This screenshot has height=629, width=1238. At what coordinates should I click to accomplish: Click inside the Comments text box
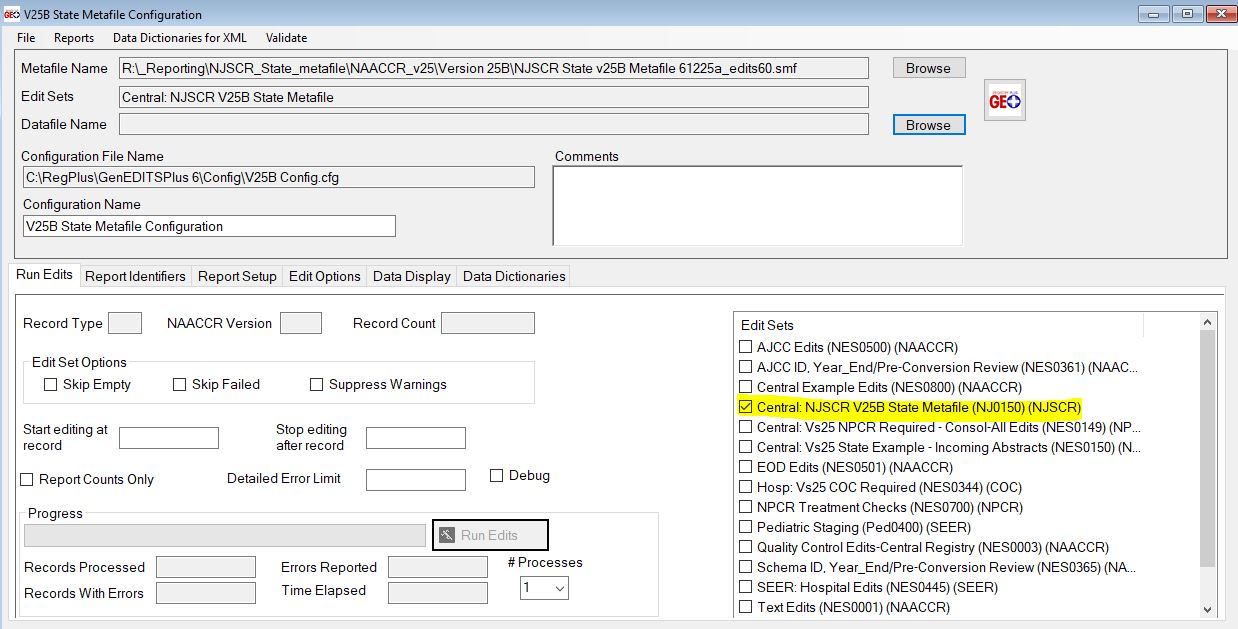[757, 205]
